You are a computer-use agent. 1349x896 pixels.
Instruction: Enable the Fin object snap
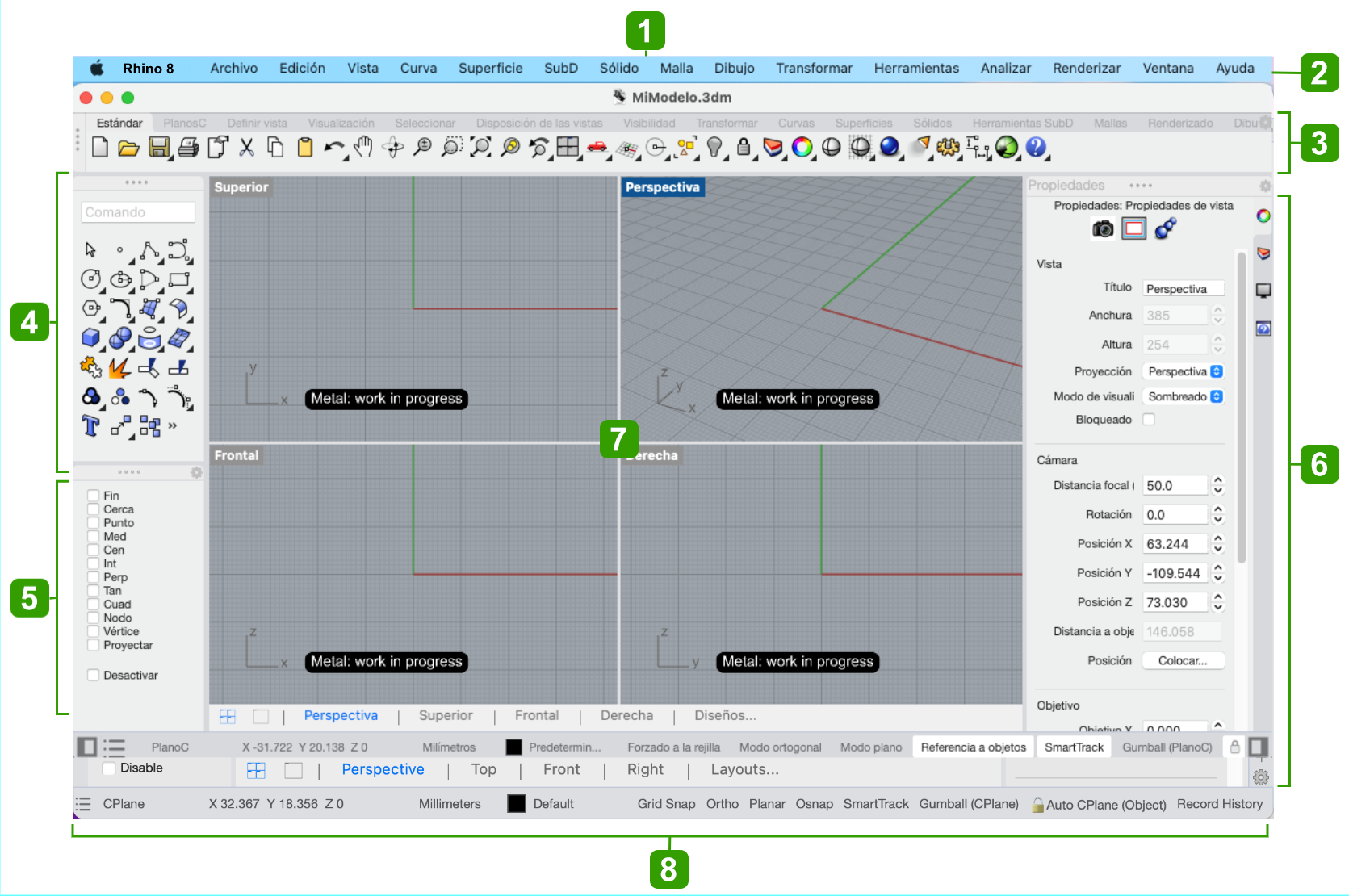94,496
